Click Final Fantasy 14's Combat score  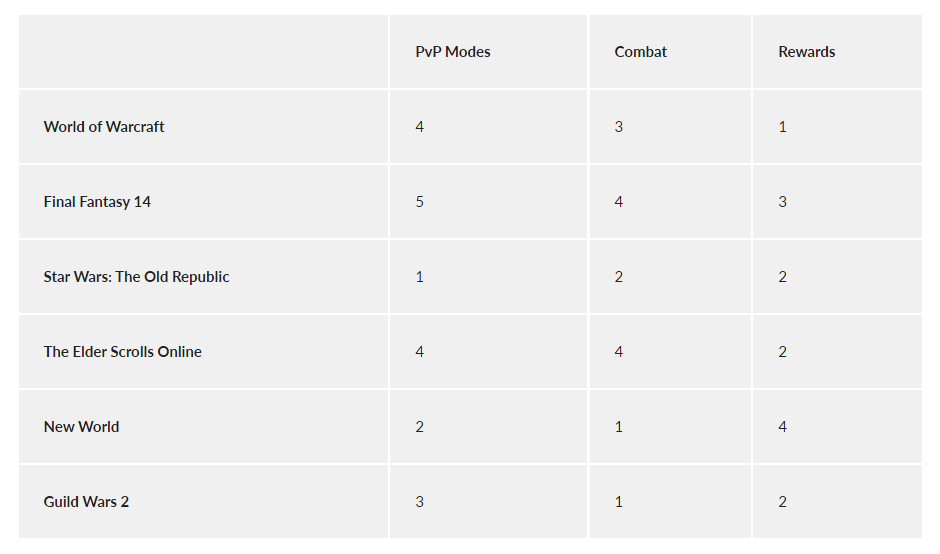click(x=619, y=202)
